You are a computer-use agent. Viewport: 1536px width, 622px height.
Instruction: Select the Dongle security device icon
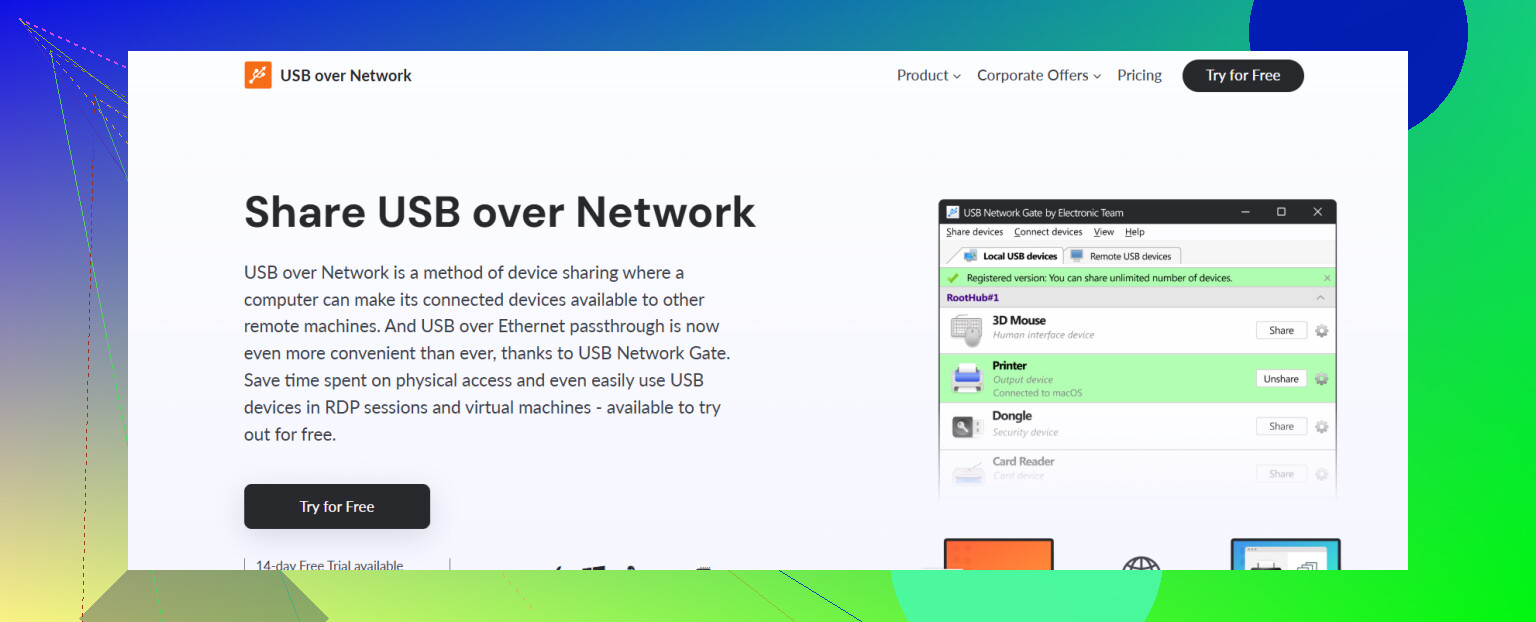pyautogui.click(x=966, y=426)
